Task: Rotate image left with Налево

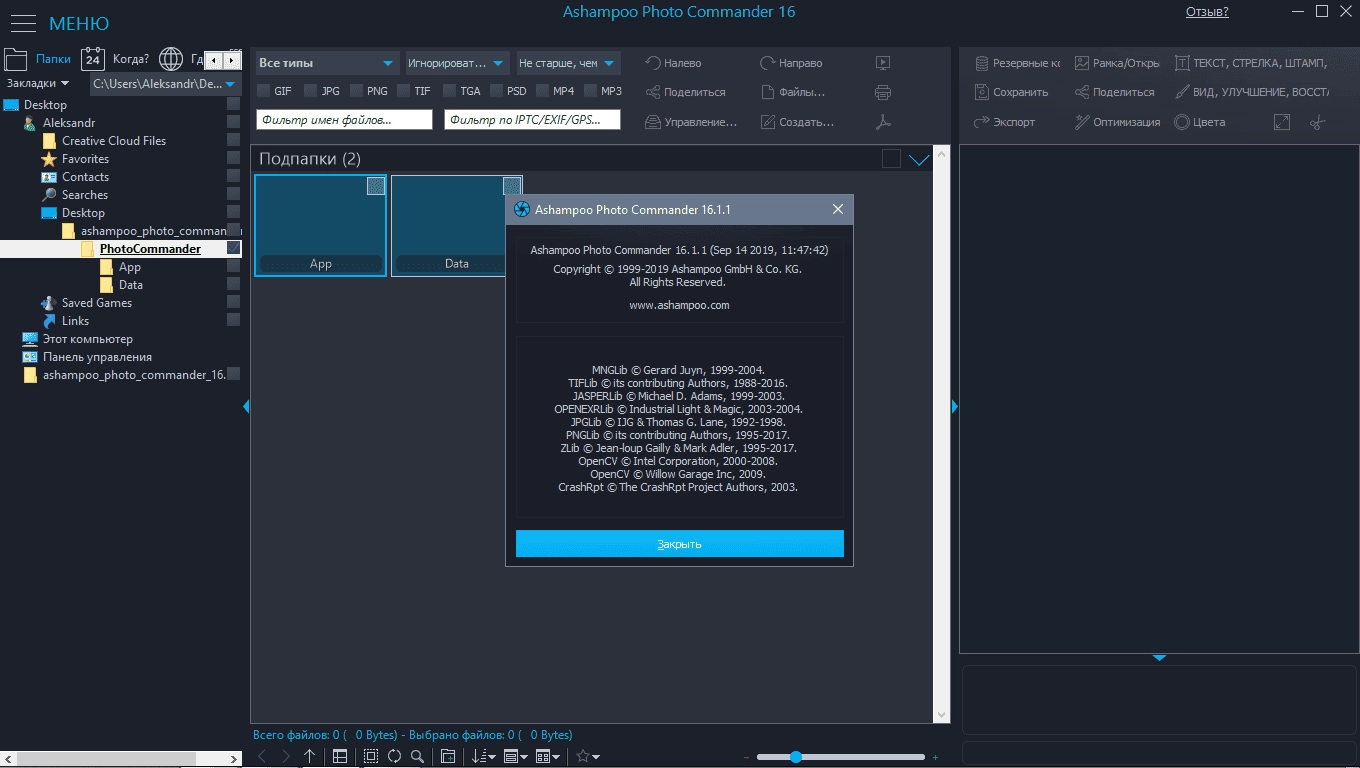Action: (x=673, y=62)
